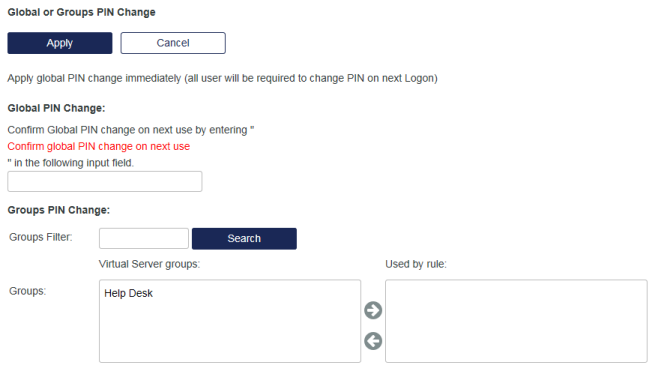
Task: Apply the PIN change settings
Action: (x=60, y=43)
